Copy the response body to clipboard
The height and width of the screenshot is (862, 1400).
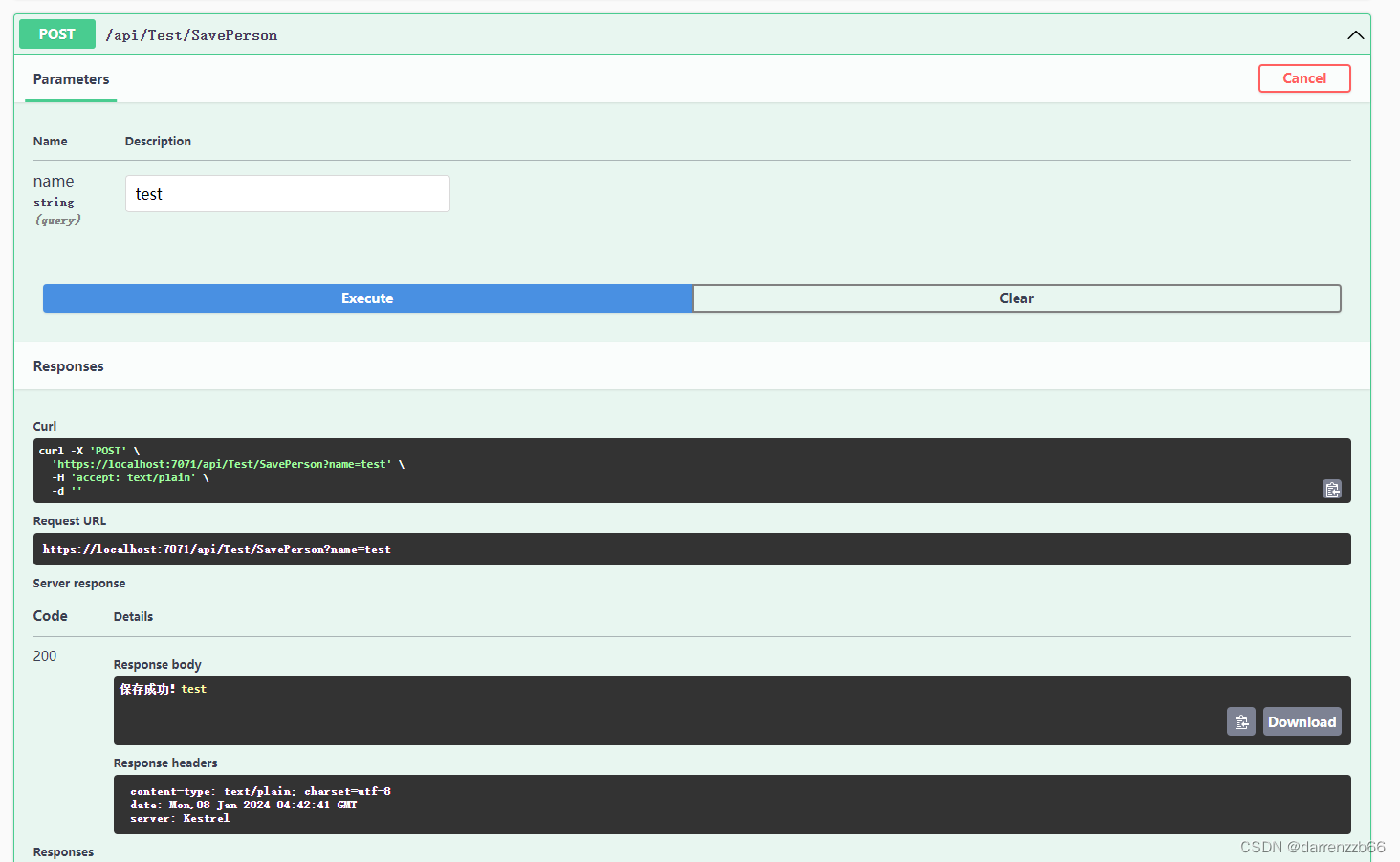click(x=1240, y=721)
